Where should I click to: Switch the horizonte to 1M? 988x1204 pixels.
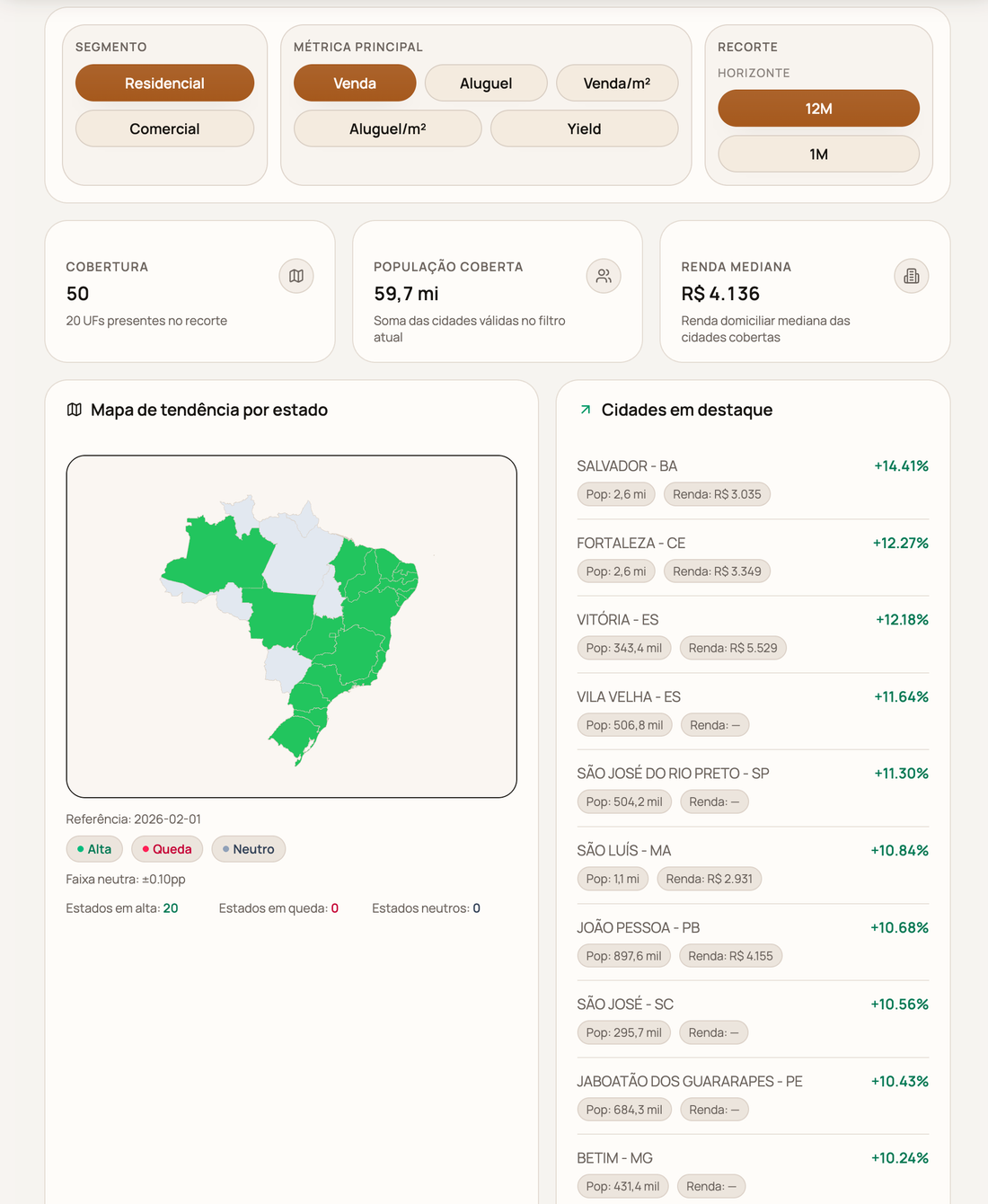pos(817,154)
